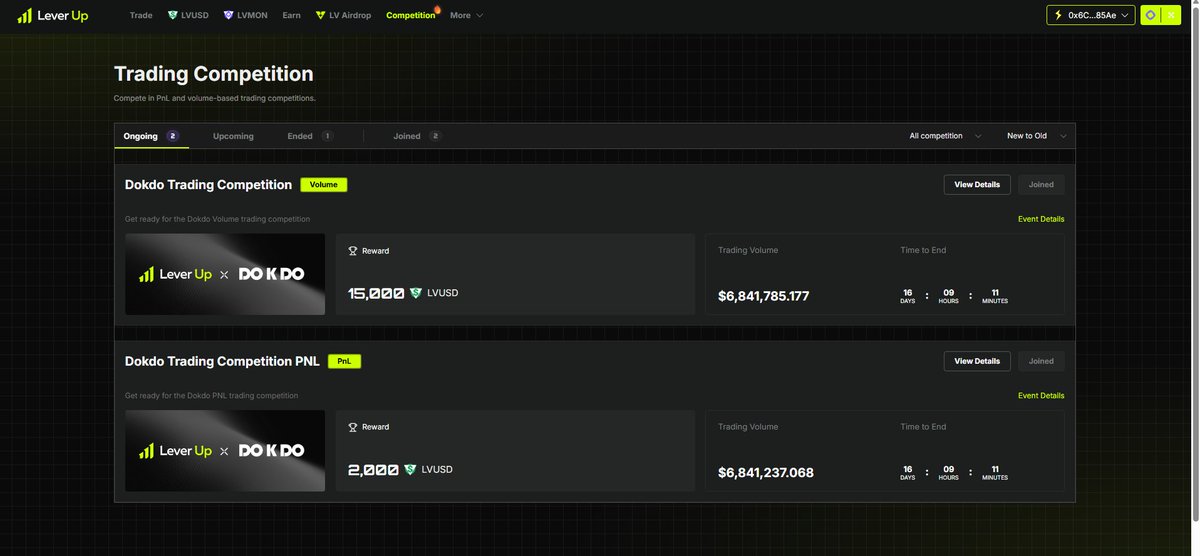Viewport: 1200px width, 556px height.
Task: Switch to the Joined tab
Action: click(417, 136)
